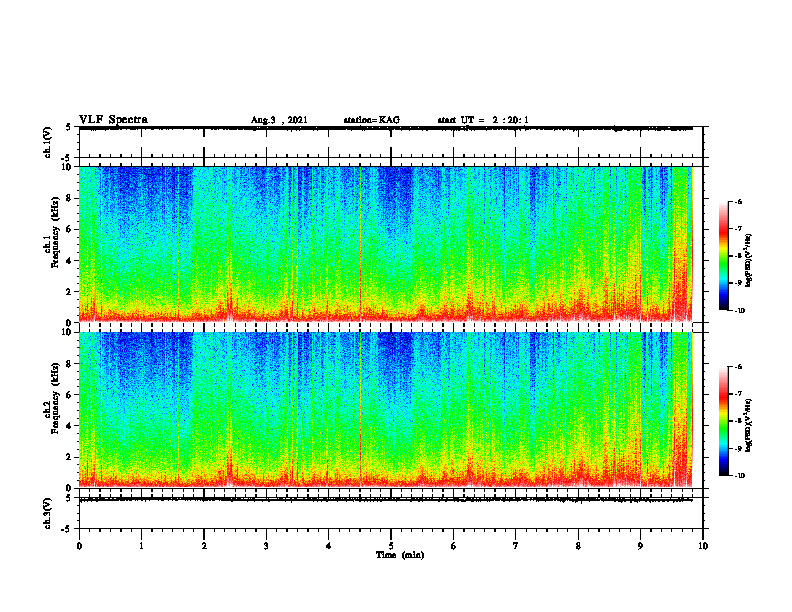Click the ch.3(V) waveform trace panel
This screenshot has height=612, width=792.
pyautogui.click(x=391, y=513)
